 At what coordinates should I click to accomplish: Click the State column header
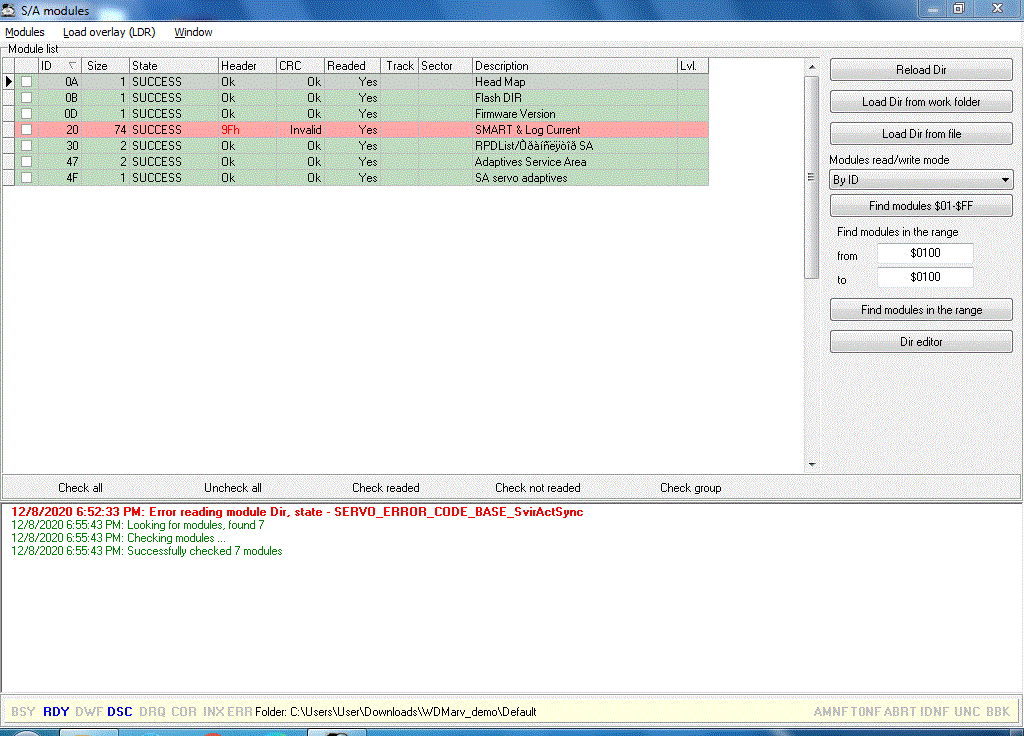173,66
